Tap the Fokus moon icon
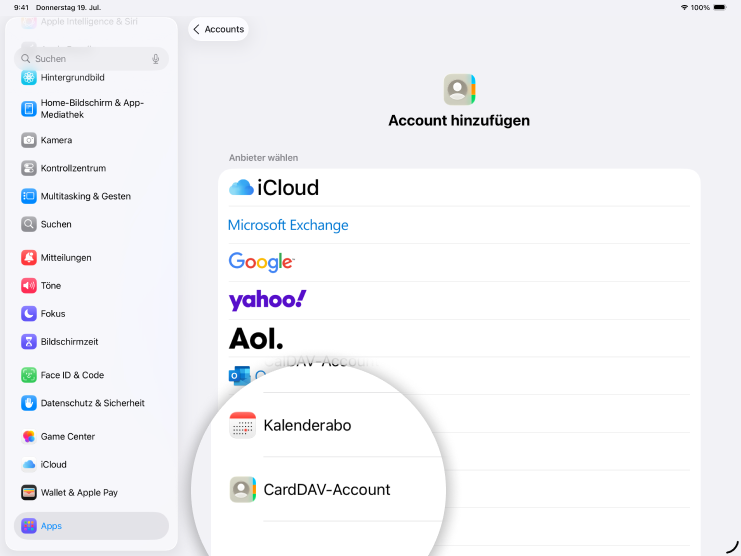 (x=29, y=313)
